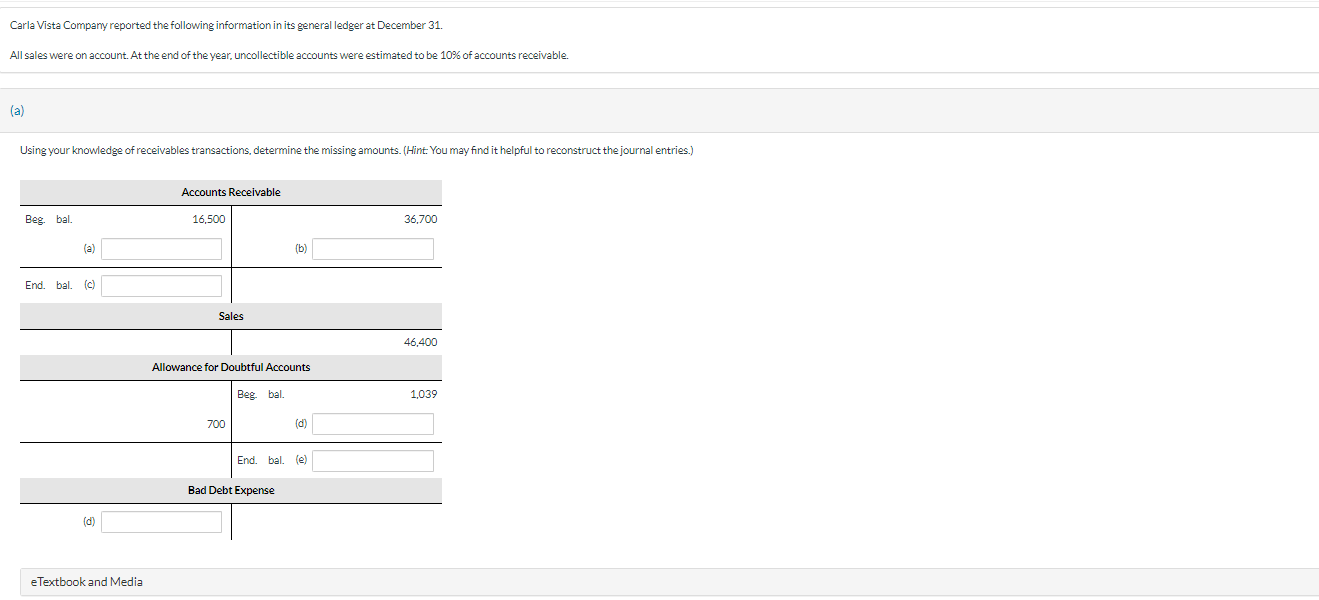Select the 36,700 credit amount in Accounts Receivable
The width and height of the screenshot is (1319, 600).
coord(419,218)
